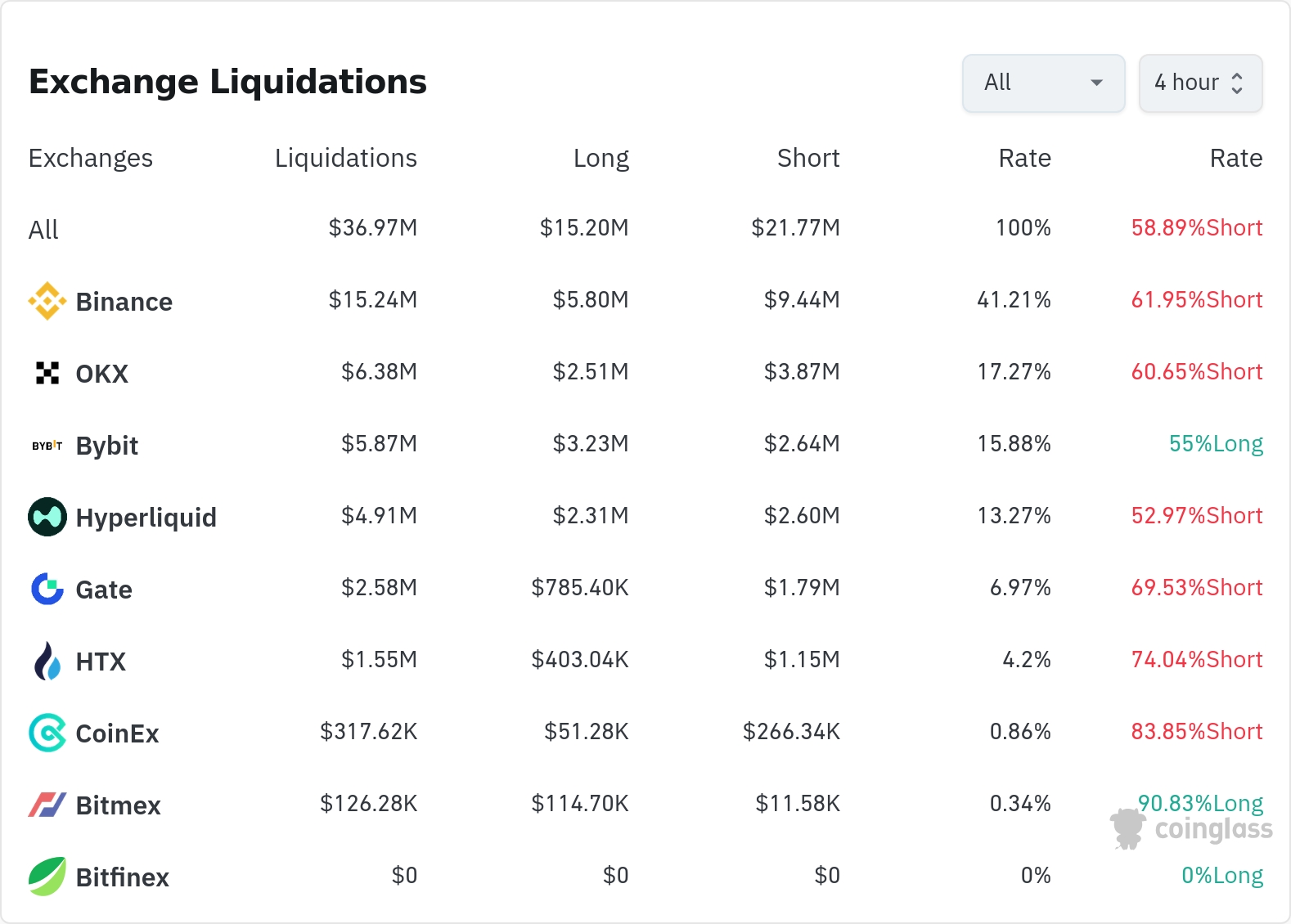The height and width of the screenshot is (924, 1291).
Task: Click the Bitmex logo icon
Action: coord(47,805)
